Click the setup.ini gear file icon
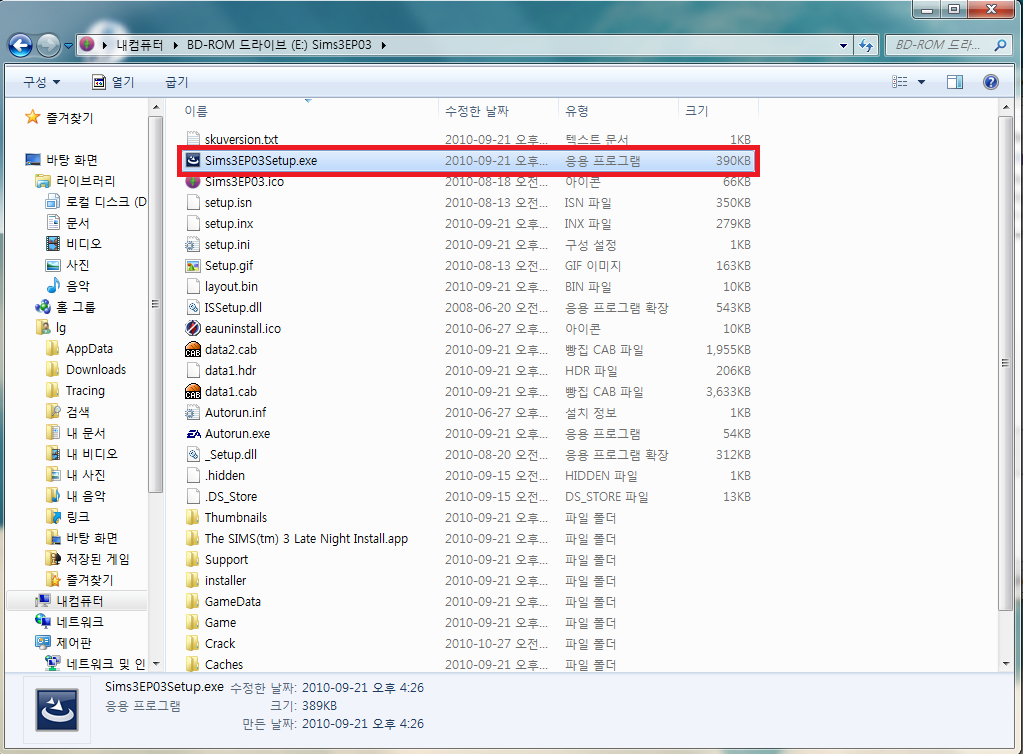The image size is (1023, 754). click(192, 245)
